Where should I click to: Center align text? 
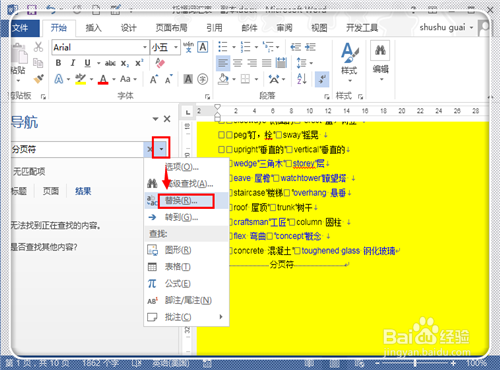coord(237,63)
